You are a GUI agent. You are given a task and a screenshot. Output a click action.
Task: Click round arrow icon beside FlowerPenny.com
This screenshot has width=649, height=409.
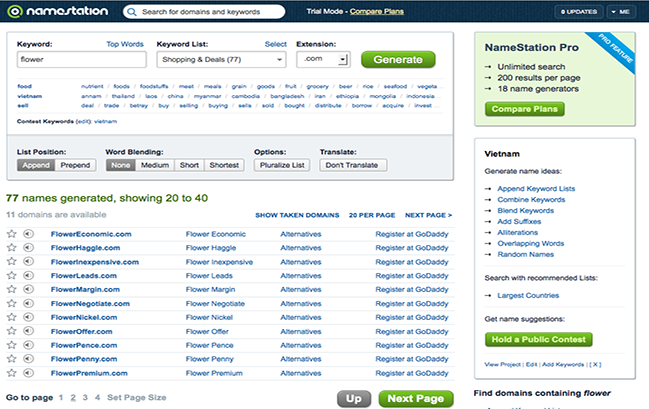coord(28,358)
